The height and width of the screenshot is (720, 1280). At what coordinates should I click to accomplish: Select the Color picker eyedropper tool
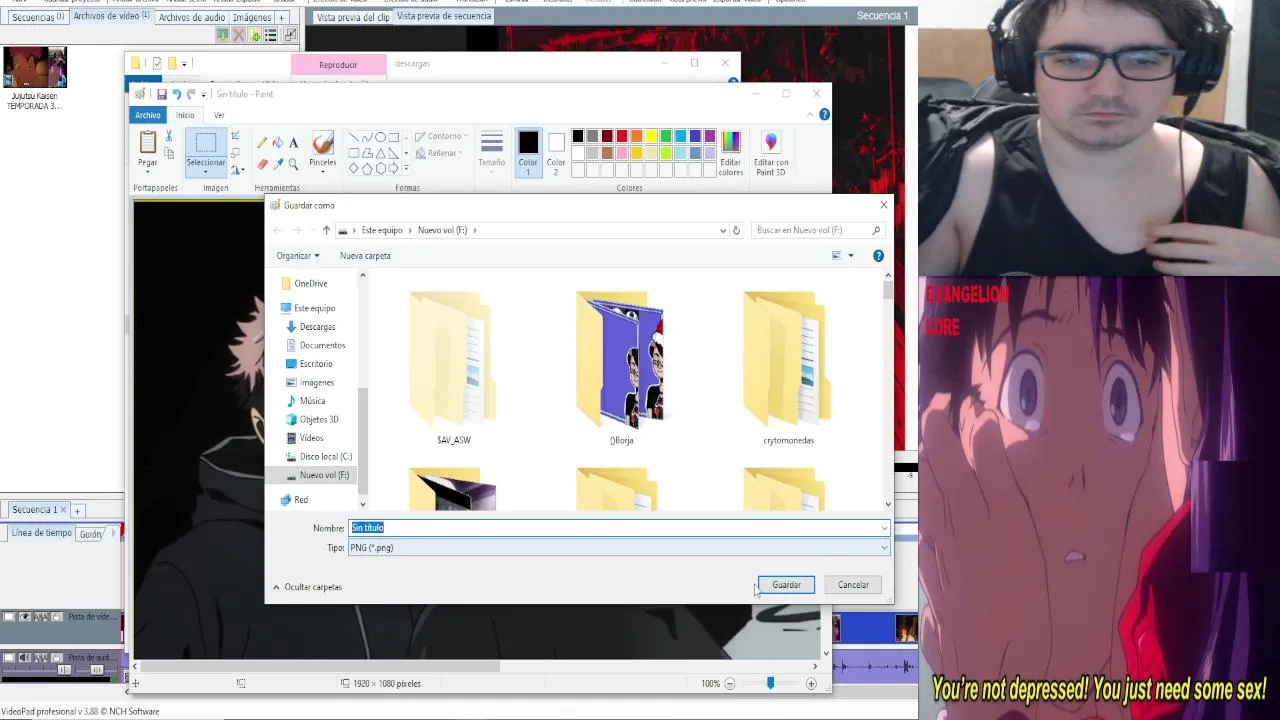(x=277, y=164)
